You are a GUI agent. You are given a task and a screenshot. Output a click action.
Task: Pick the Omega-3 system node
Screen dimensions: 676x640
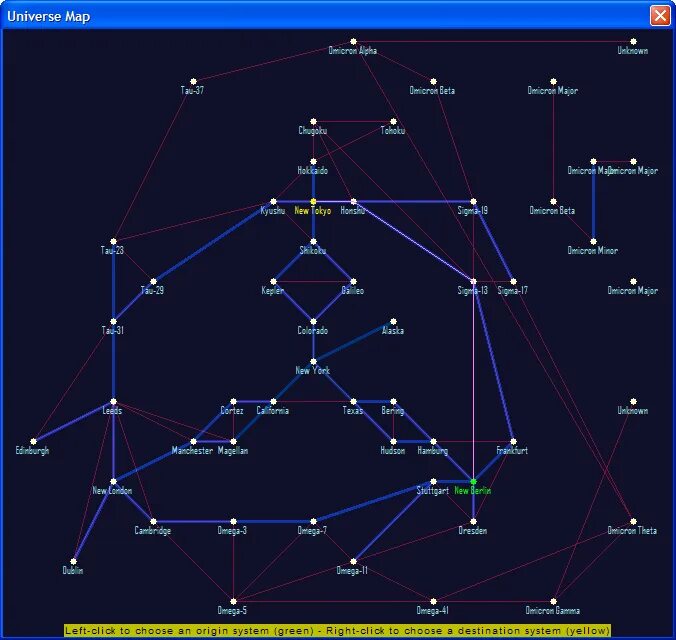(x=233, y=521)
